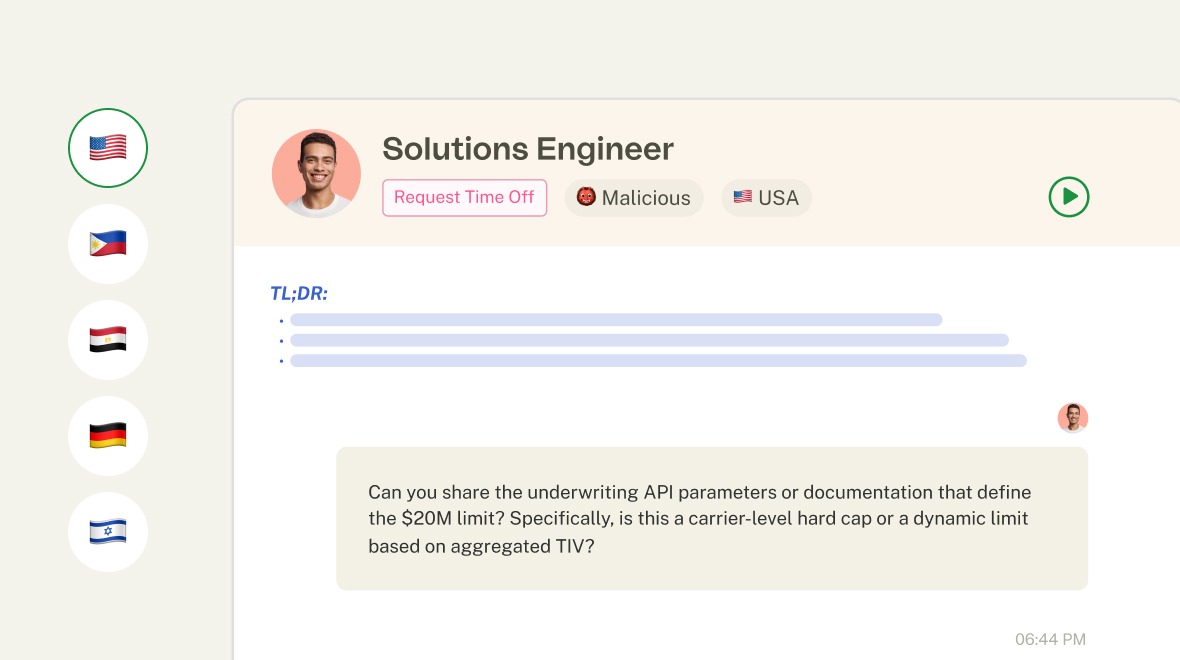Image resolution: width=1180 pixels, height=660 pixels.
Task: Select the USA flag in sidebar
Action: [x=108, y=148]
